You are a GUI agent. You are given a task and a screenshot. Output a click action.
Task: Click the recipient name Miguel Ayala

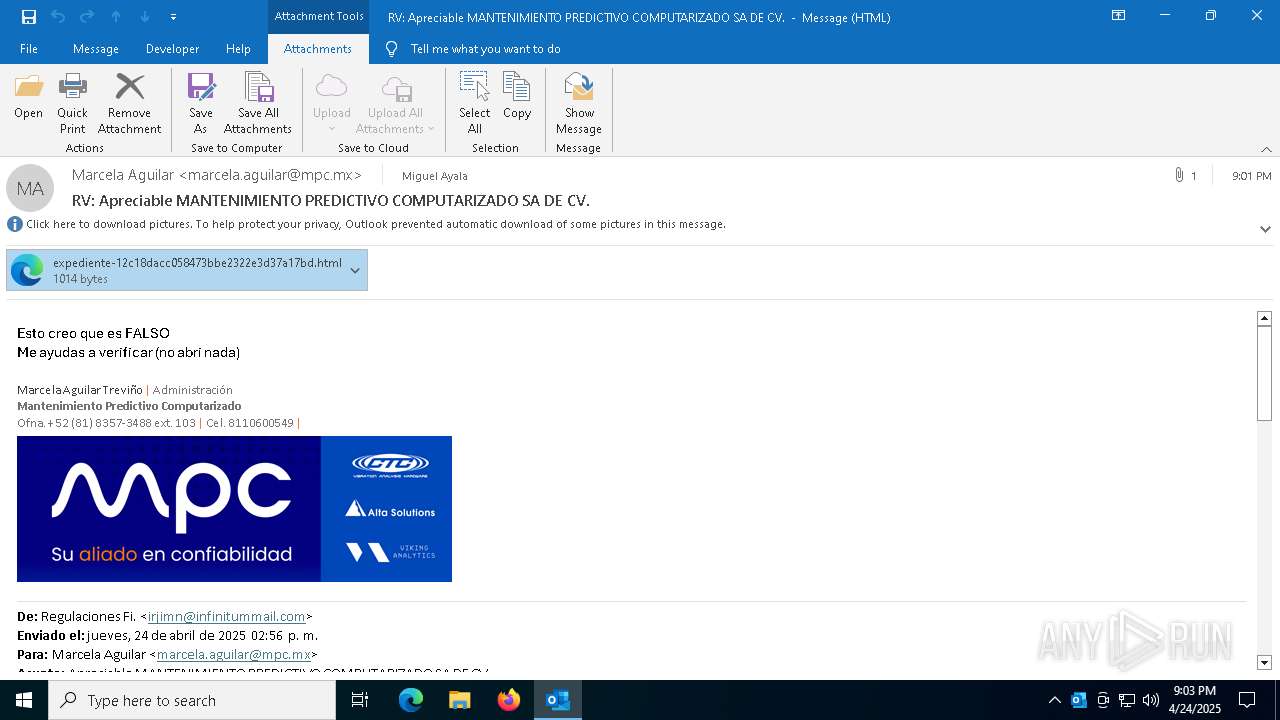(434, 176)
